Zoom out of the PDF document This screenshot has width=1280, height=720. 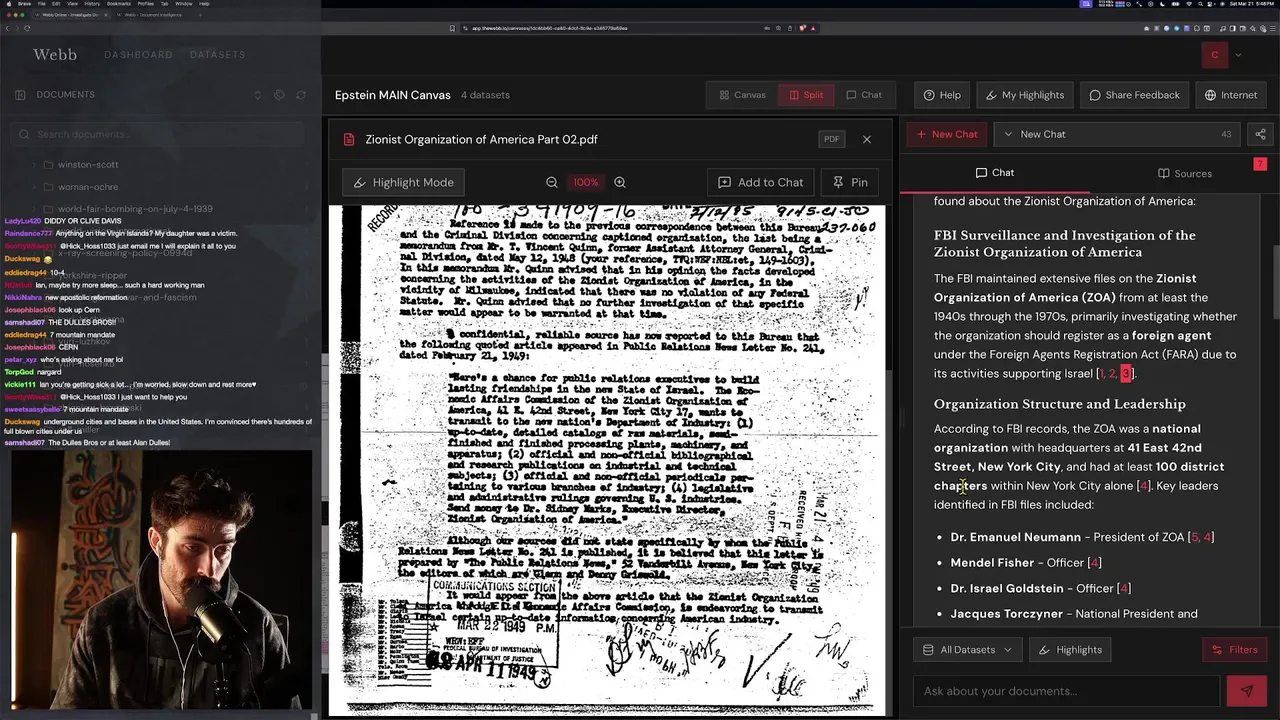(x=552, y=182)
